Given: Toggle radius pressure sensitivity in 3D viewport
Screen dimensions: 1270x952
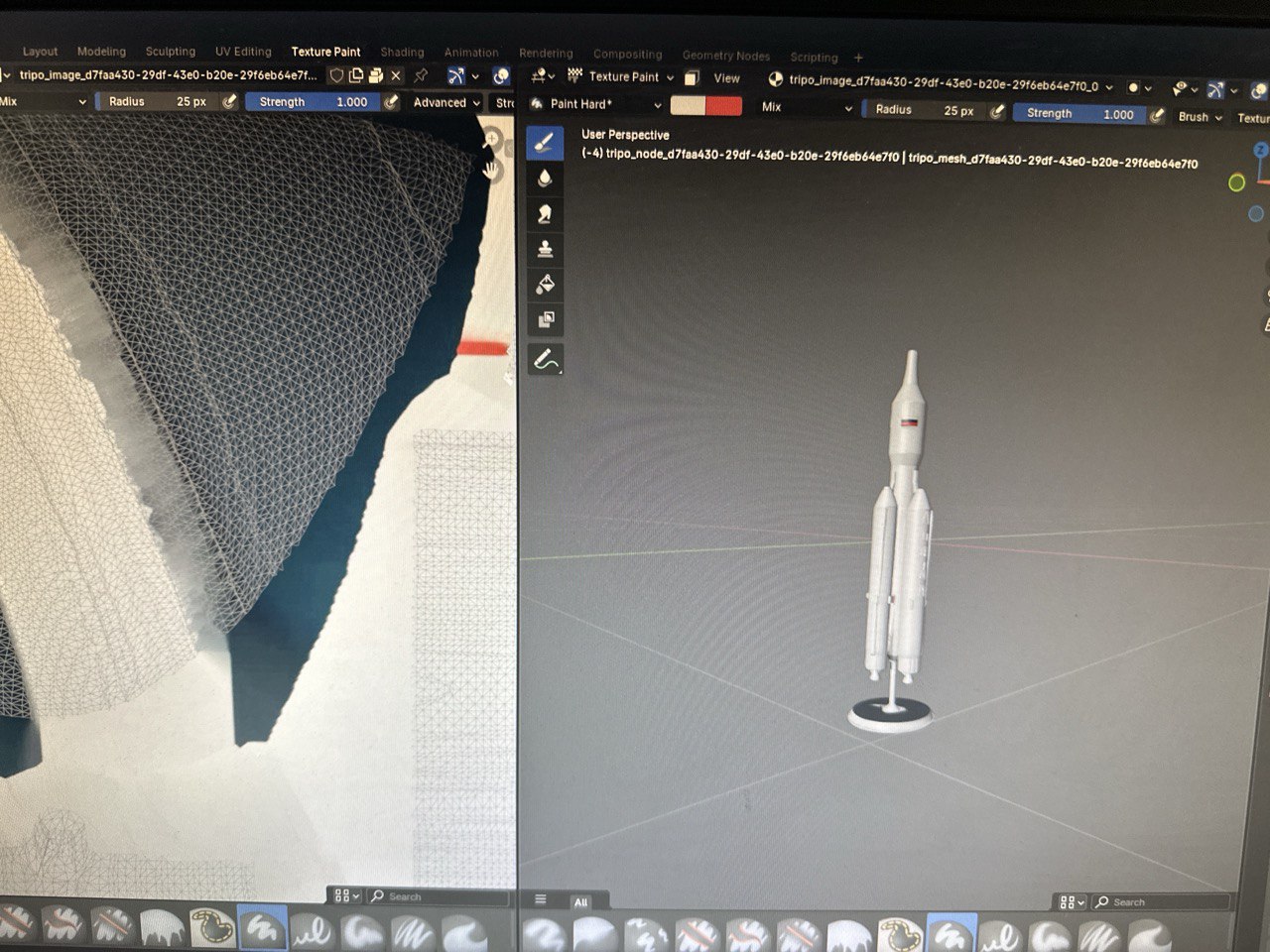Looking at the screenshot, I should point(997,111).
